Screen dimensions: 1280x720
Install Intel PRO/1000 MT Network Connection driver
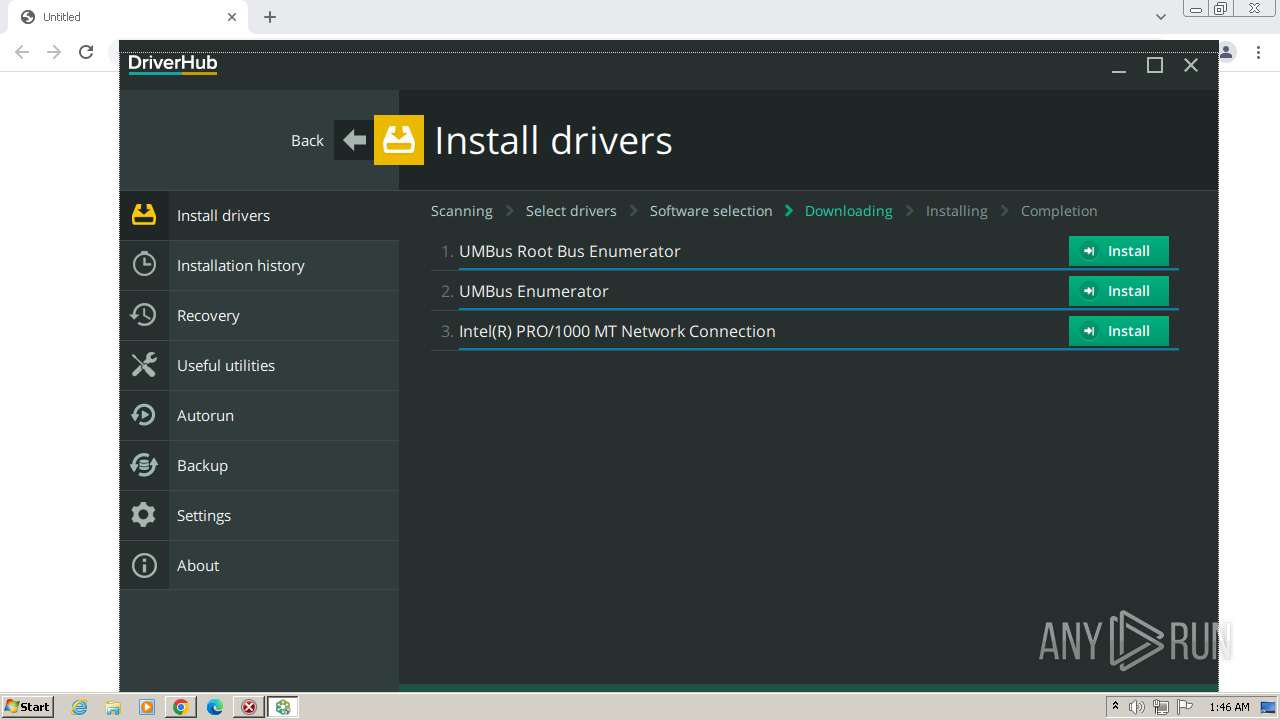(x=1118, y=331)
